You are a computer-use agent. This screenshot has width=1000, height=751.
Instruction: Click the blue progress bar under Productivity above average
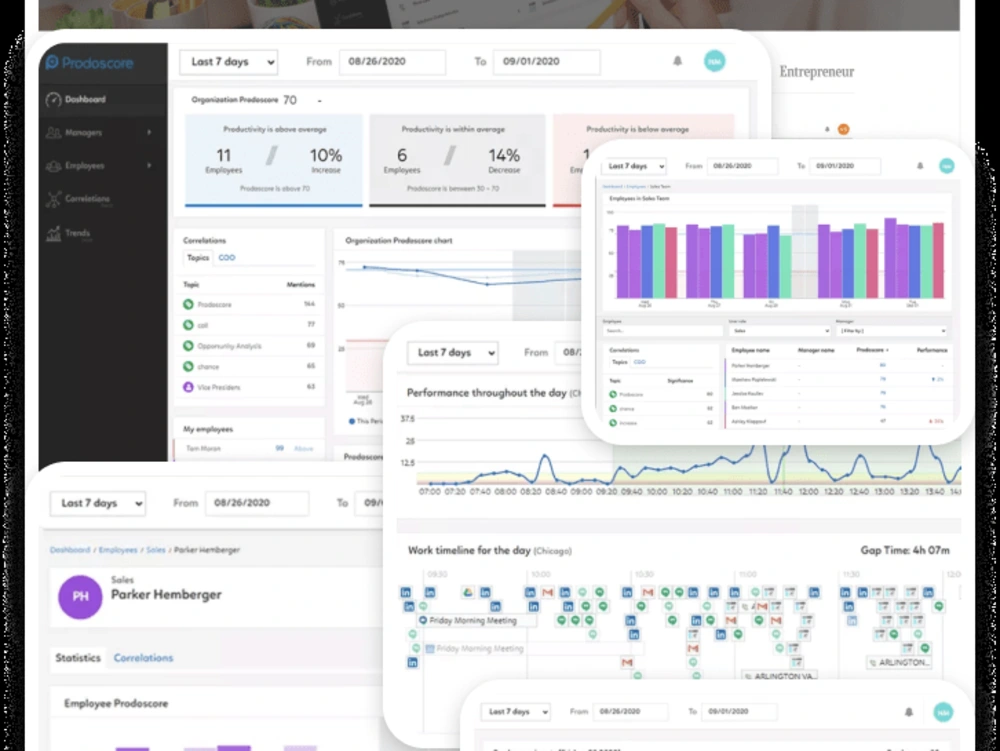[272, 205]
